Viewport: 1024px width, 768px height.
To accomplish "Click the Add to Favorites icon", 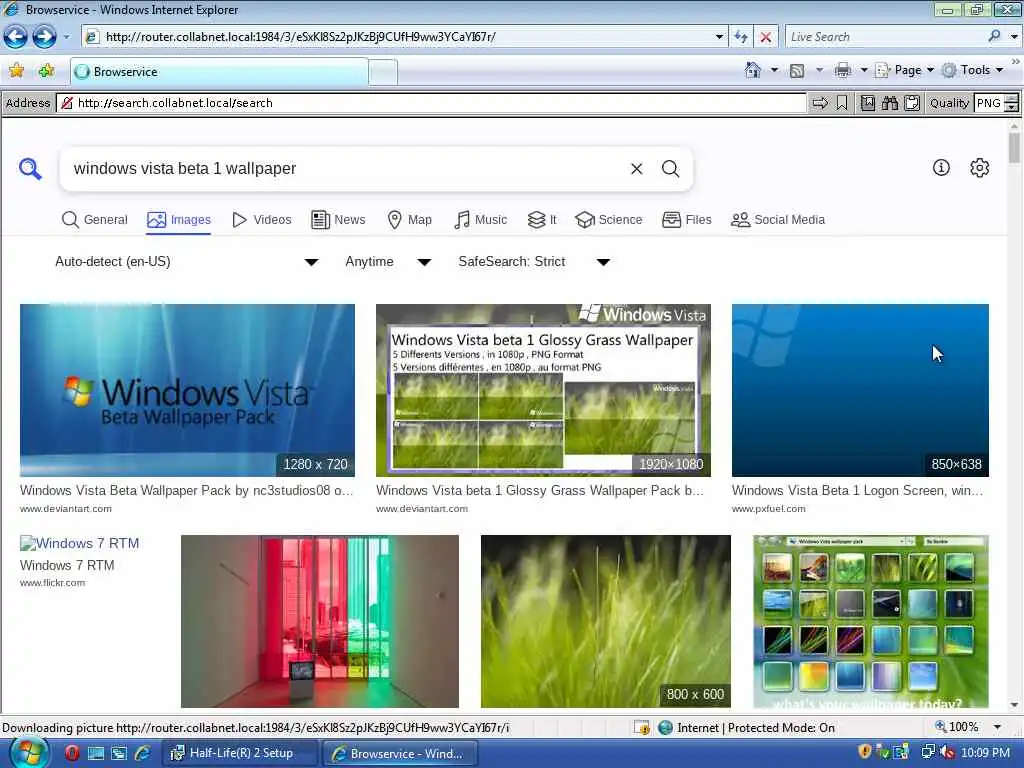I will coord(46,71).
